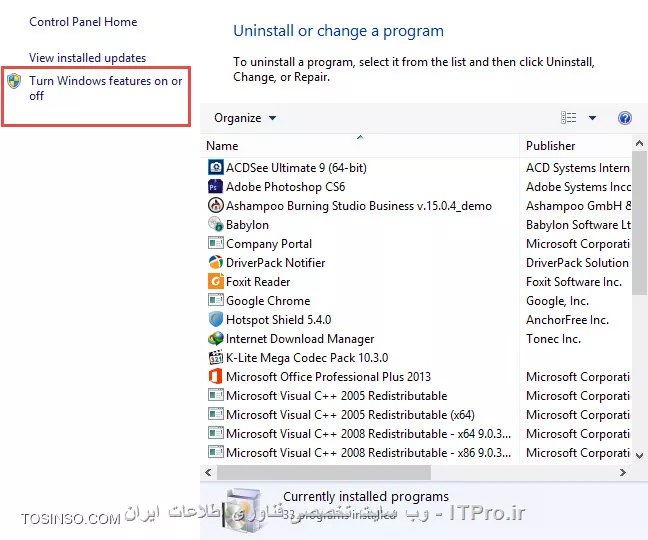Viewport: 648px width, 540px height.
Task: Open Control Panel Home link
Action: pos(83,21)
